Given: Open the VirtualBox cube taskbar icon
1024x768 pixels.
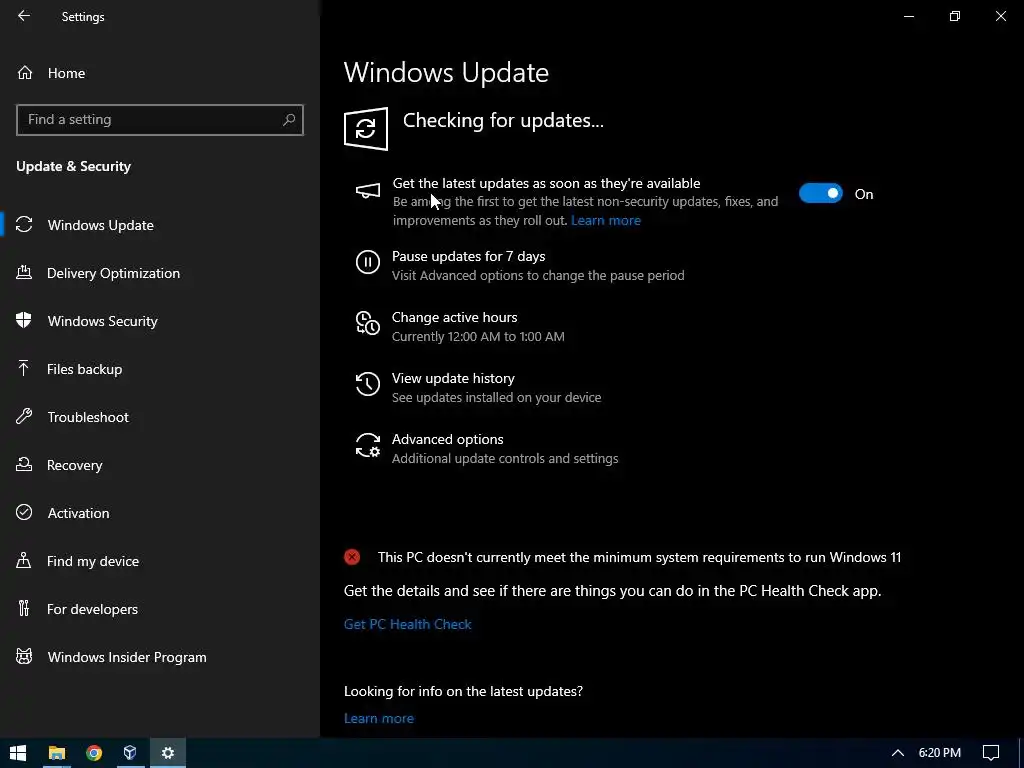Looking at the screenshot, I should point(130,753).
